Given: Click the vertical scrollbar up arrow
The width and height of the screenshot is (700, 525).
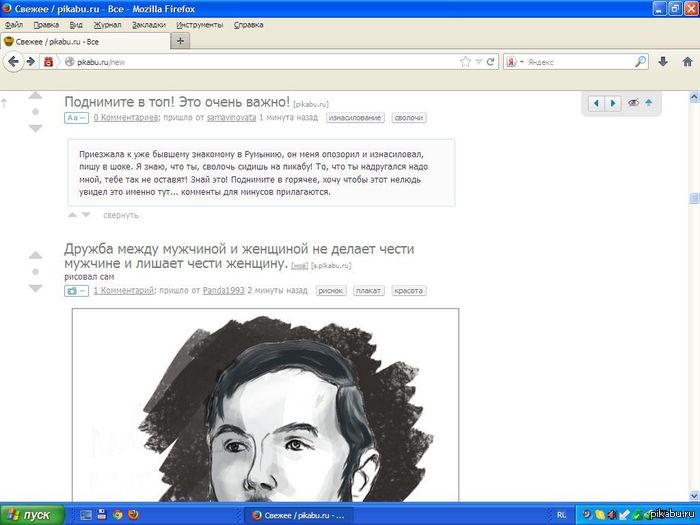Looking at the screenshot, I should pos(694,96).
